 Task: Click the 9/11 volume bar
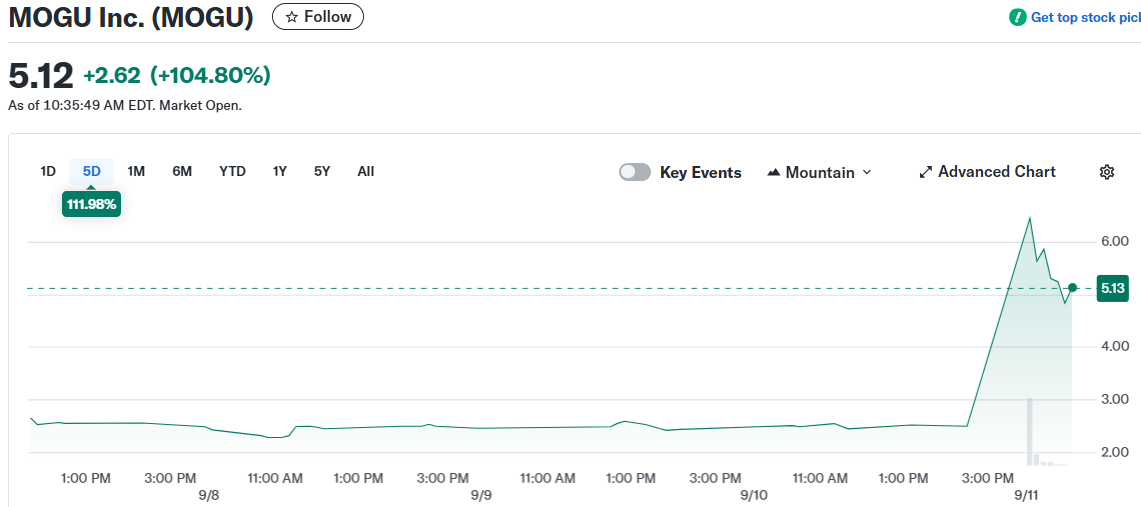point(1030,431)
